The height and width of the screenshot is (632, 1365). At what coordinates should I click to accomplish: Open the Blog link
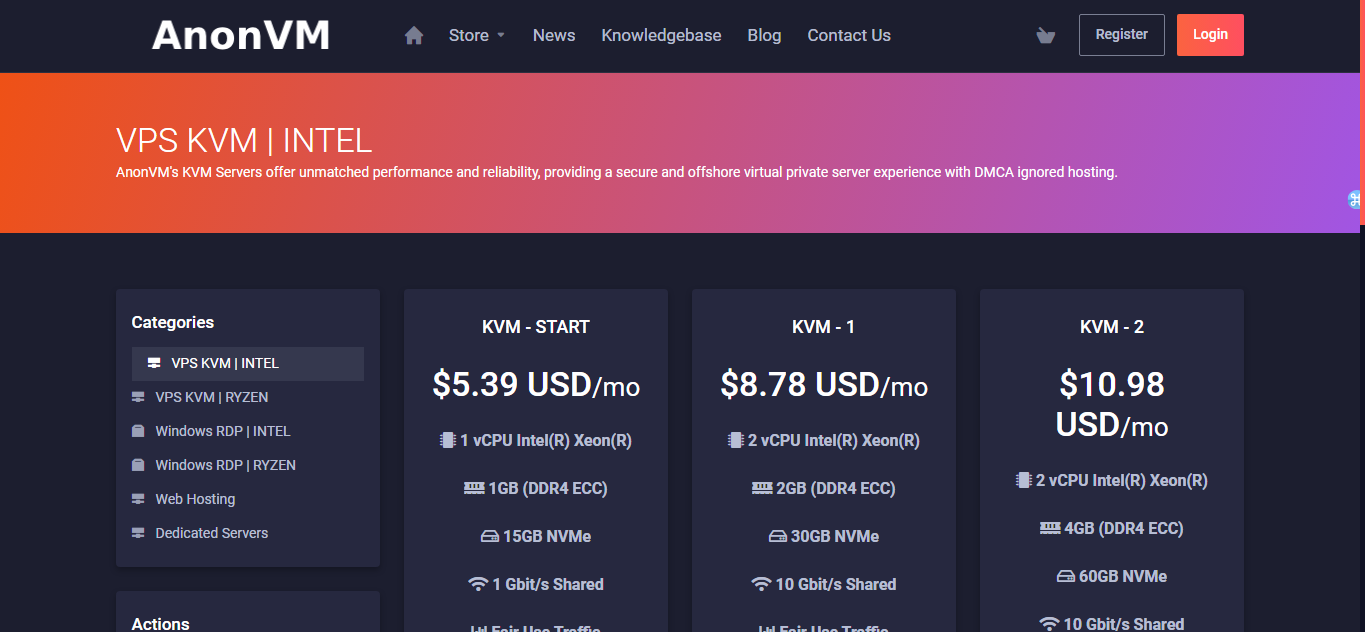764,35
